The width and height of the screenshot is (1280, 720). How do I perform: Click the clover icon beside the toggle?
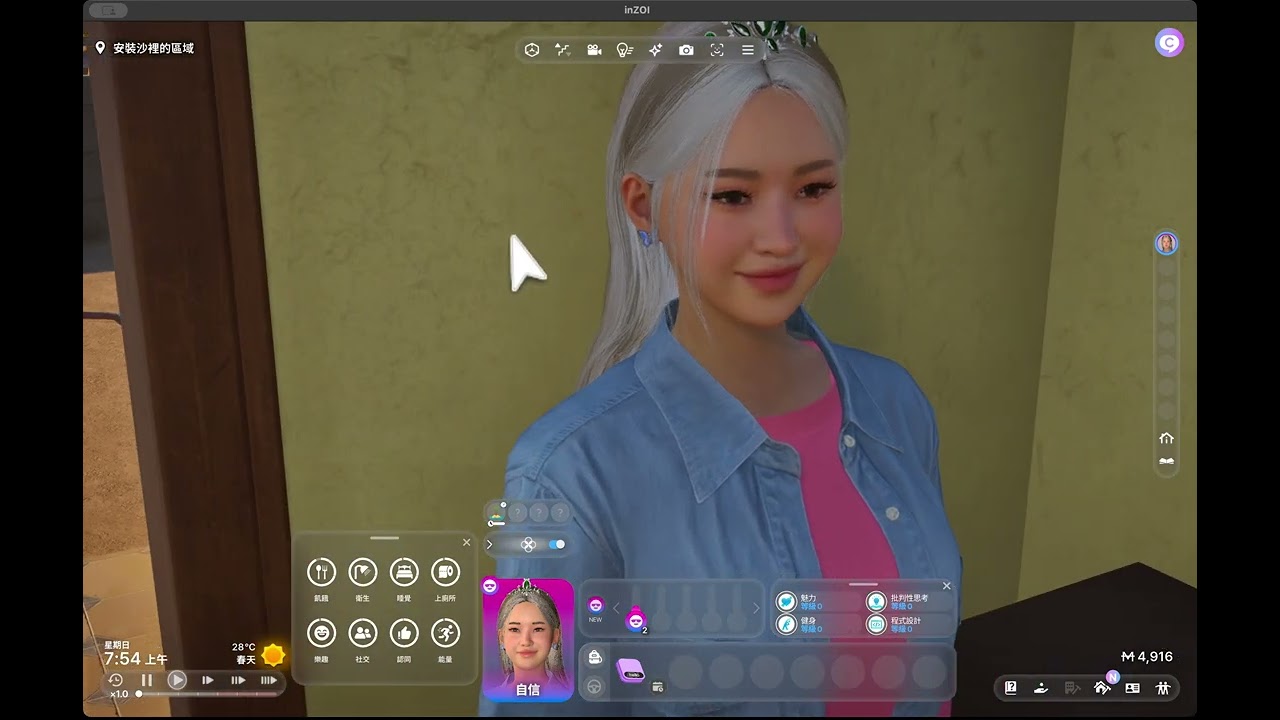point(528,544)
